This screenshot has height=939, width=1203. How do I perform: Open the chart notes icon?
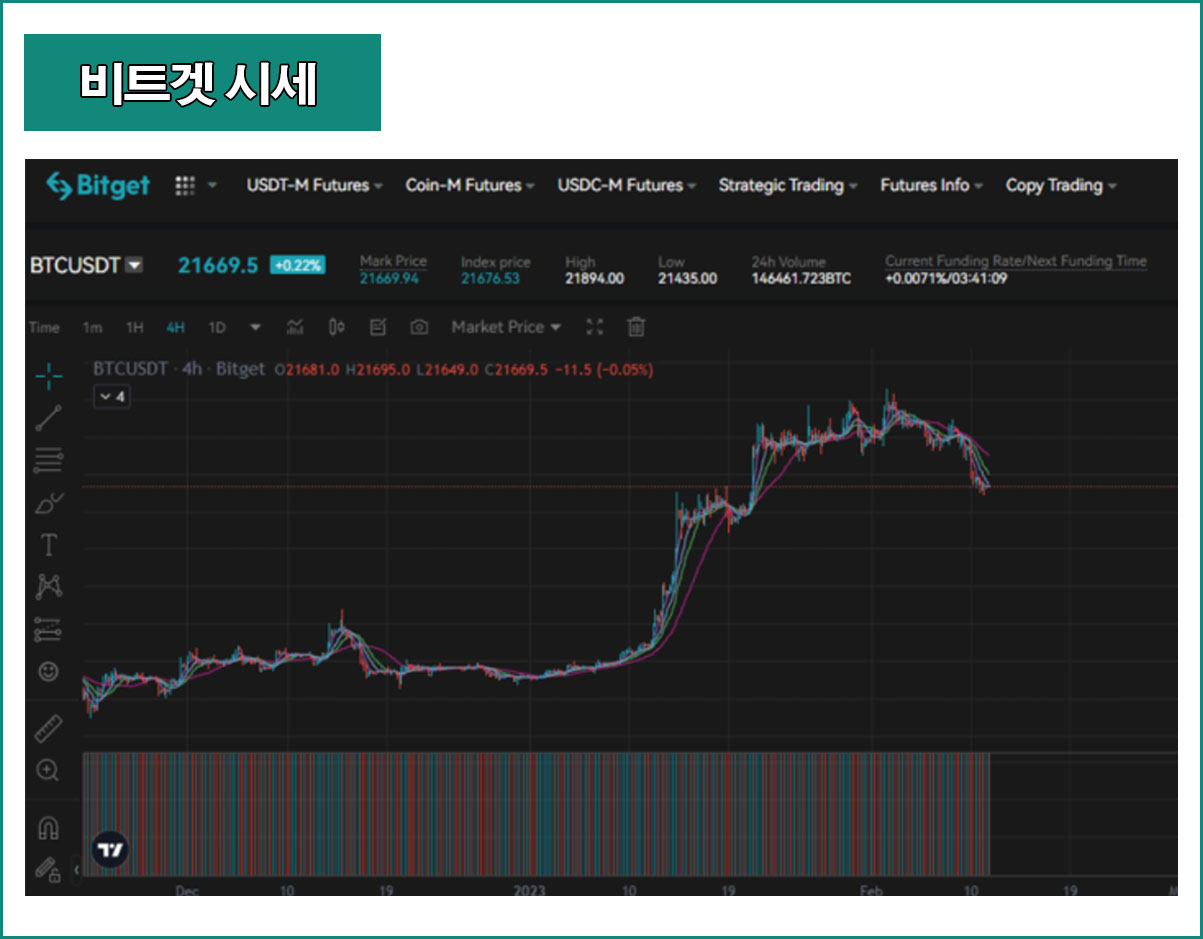pos(378,327)
